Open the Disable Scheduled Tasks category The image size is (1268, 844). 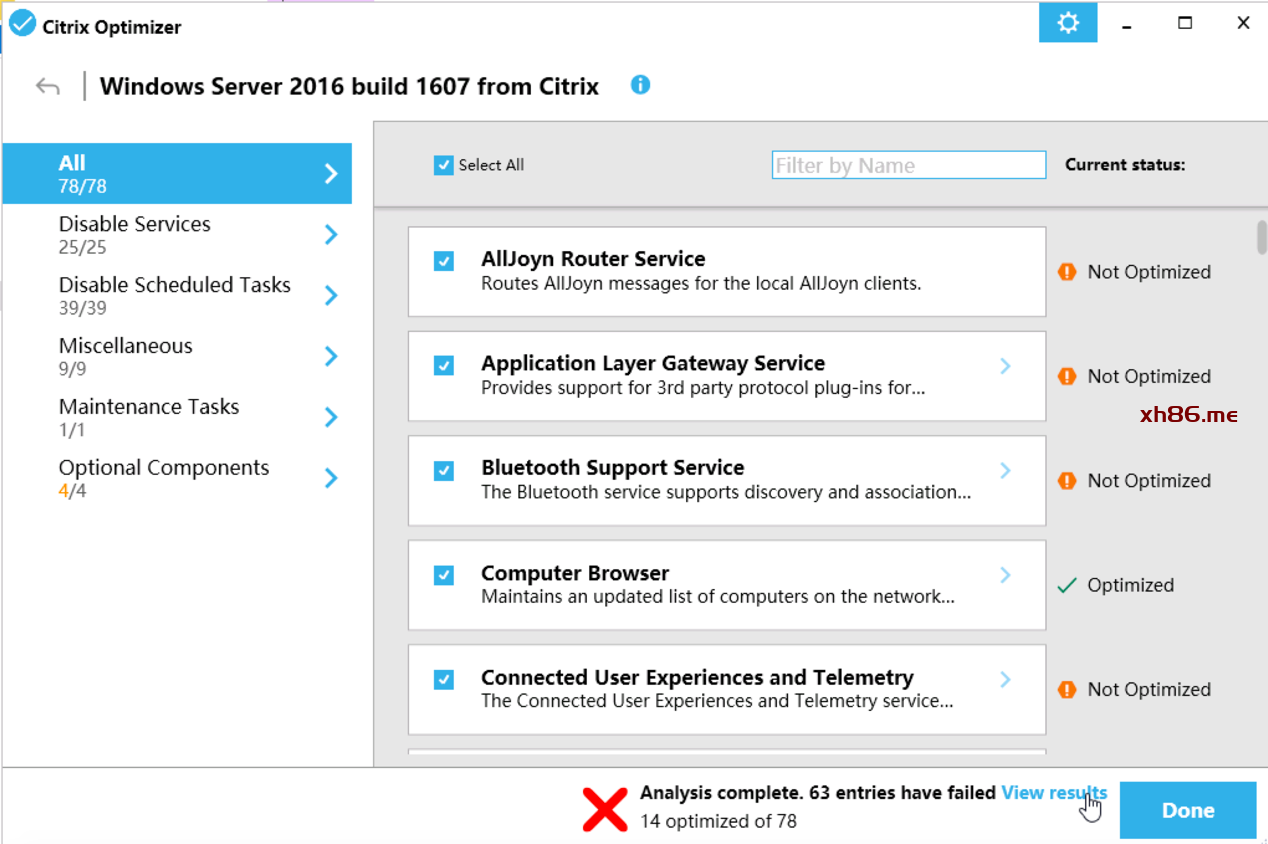[x=177, y=296]
